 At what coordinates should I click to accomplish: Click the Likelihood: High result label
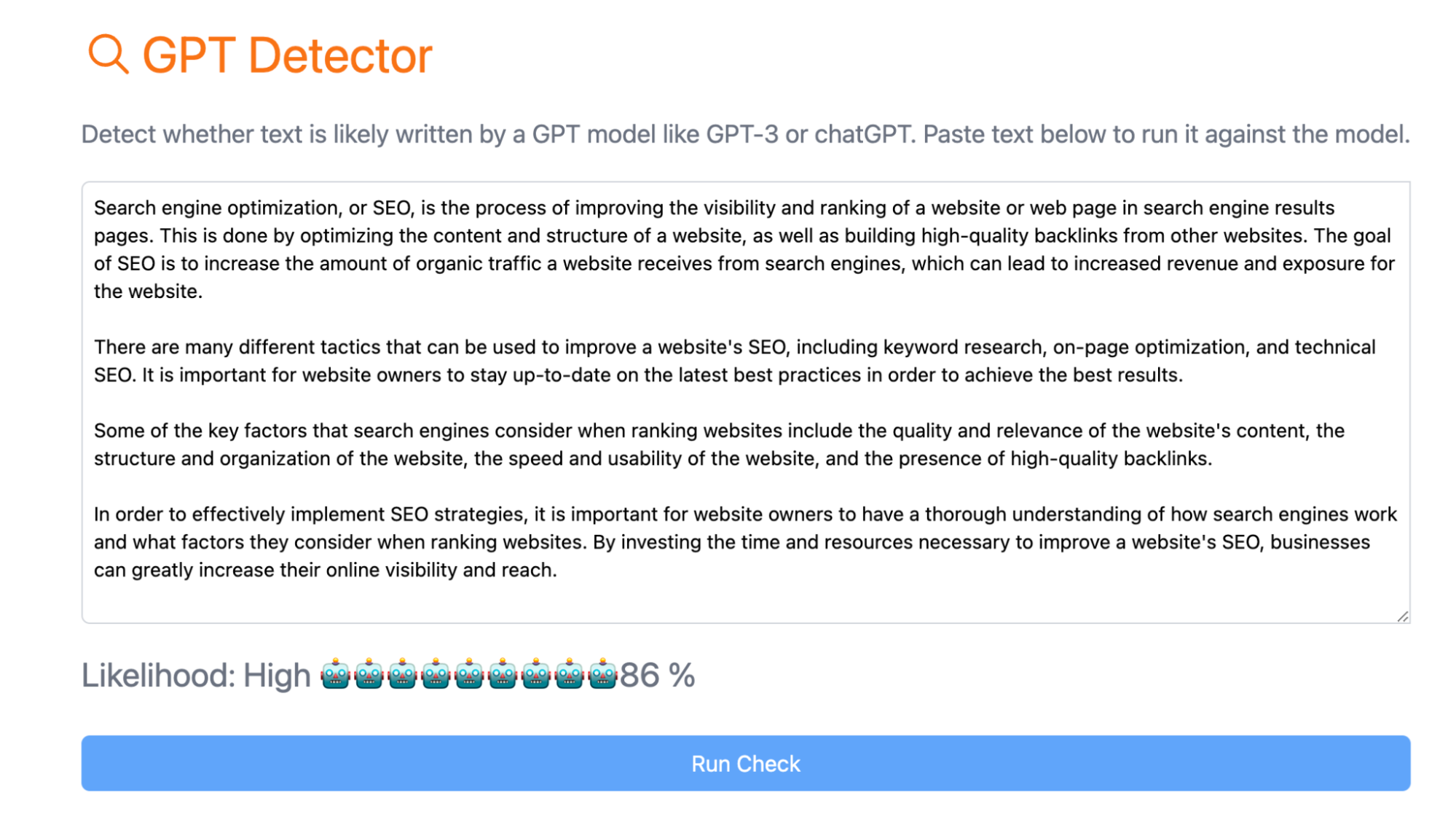(x=196, y=675)
